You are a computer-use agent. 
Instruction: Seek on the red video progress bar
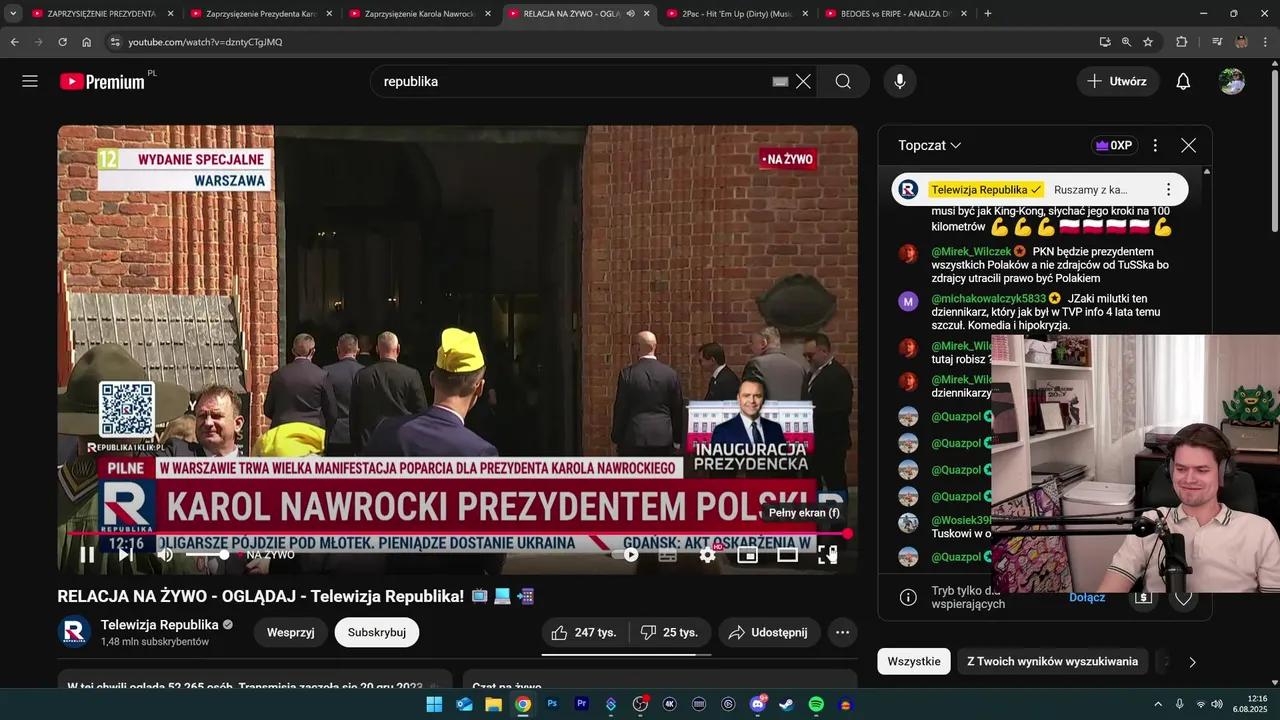pos(457,534)
